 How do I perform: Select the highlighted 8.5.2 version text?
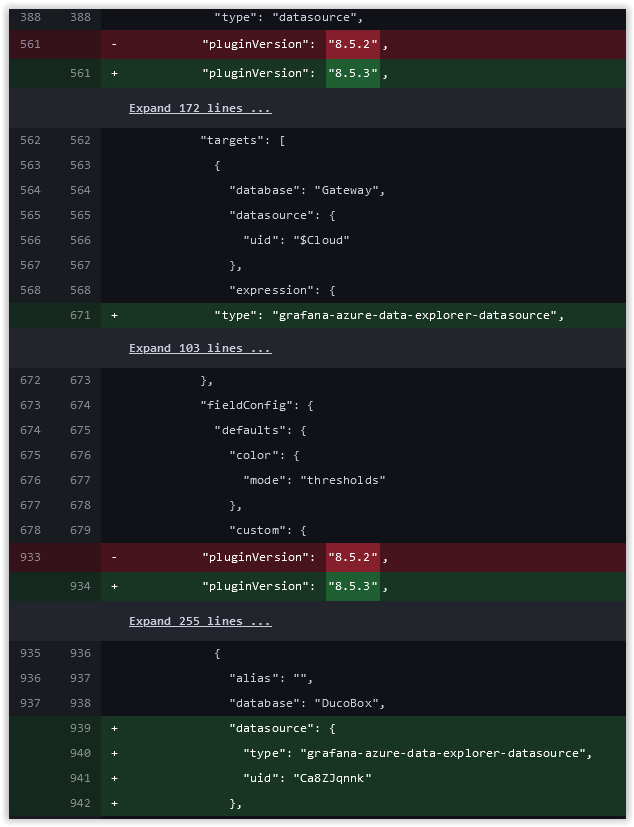(x=351, y=44)
